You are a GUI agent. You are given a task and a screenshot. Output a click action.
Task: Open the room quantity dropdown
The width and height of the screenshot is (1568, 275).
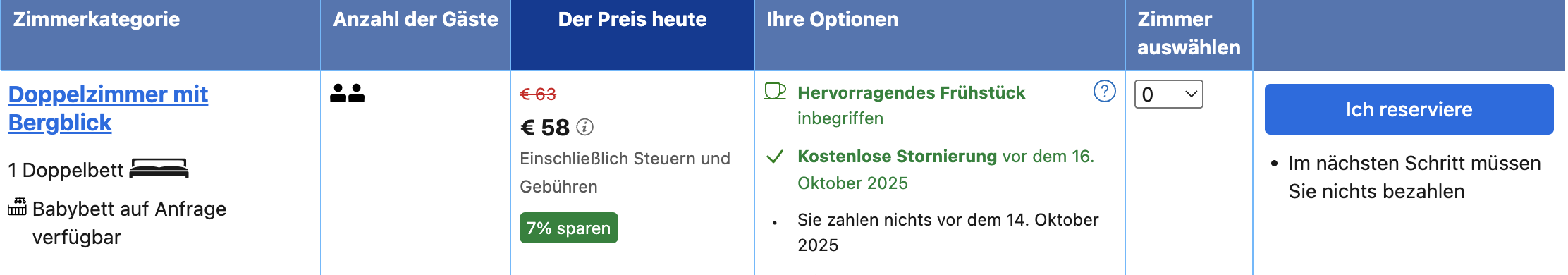(x=1168, y=94)
